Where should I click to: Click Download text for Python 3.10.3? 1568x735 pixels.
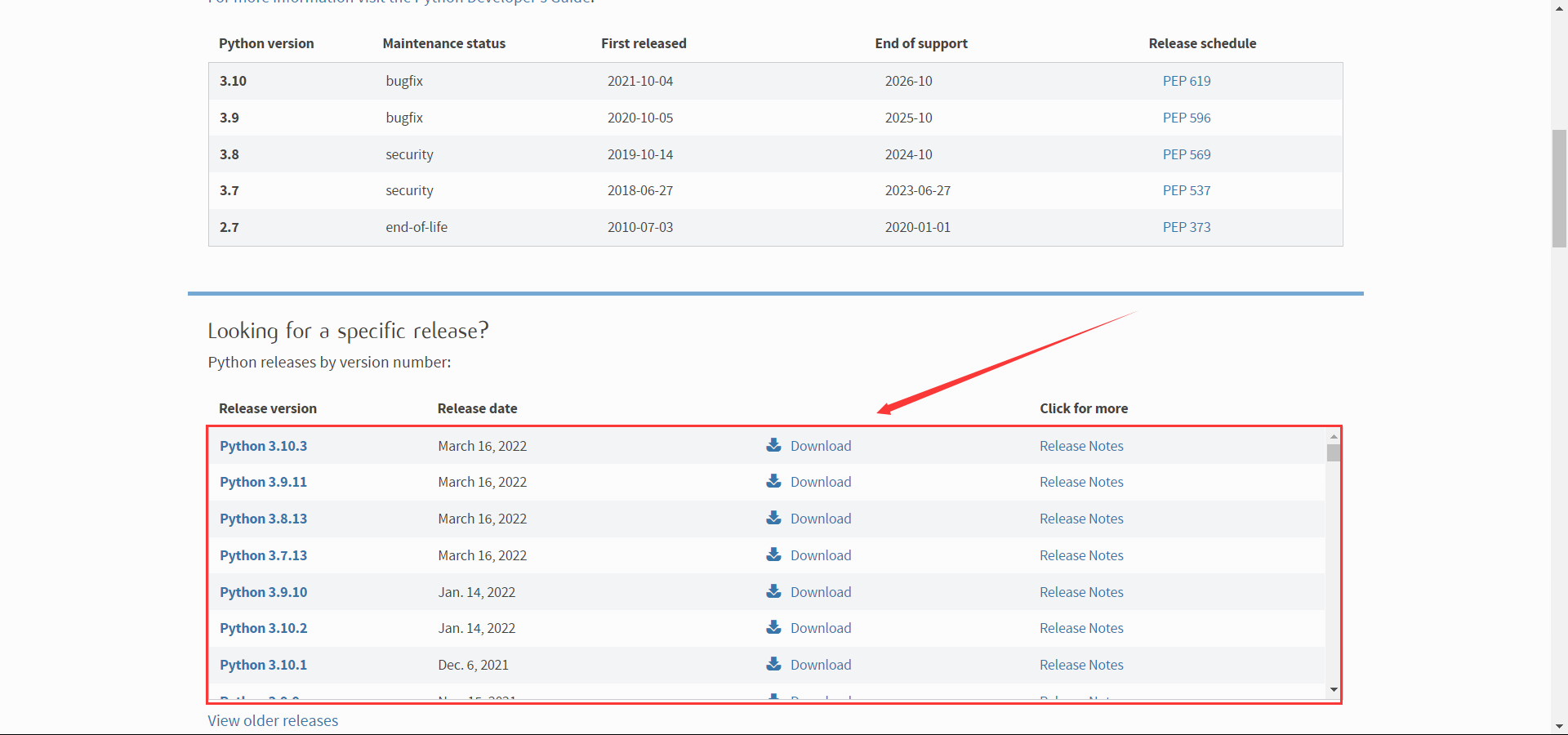pyautogui.click(x=821, y=446)
